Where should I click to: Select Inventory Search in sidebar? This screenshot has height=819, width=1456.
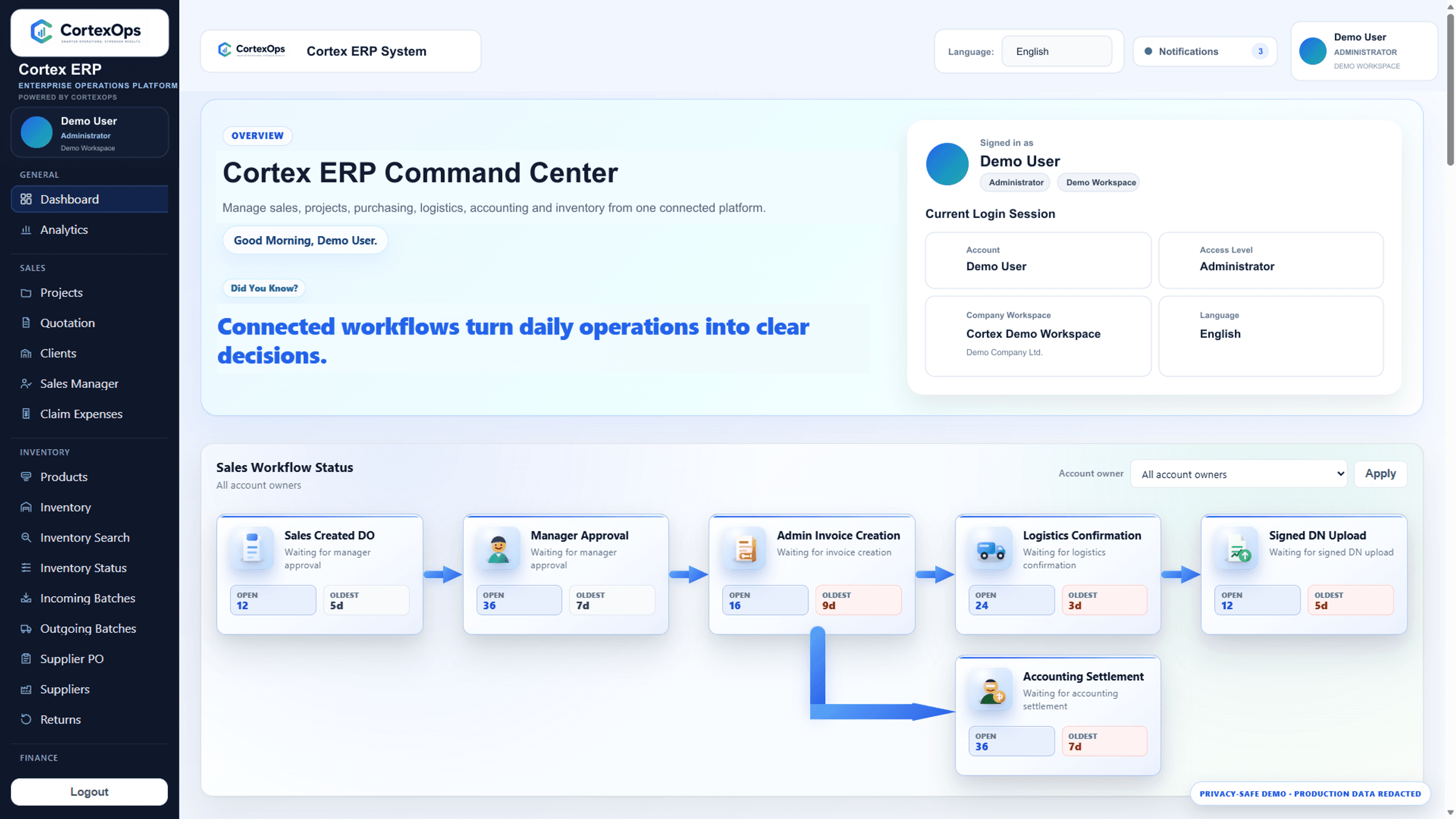(89, 537)
